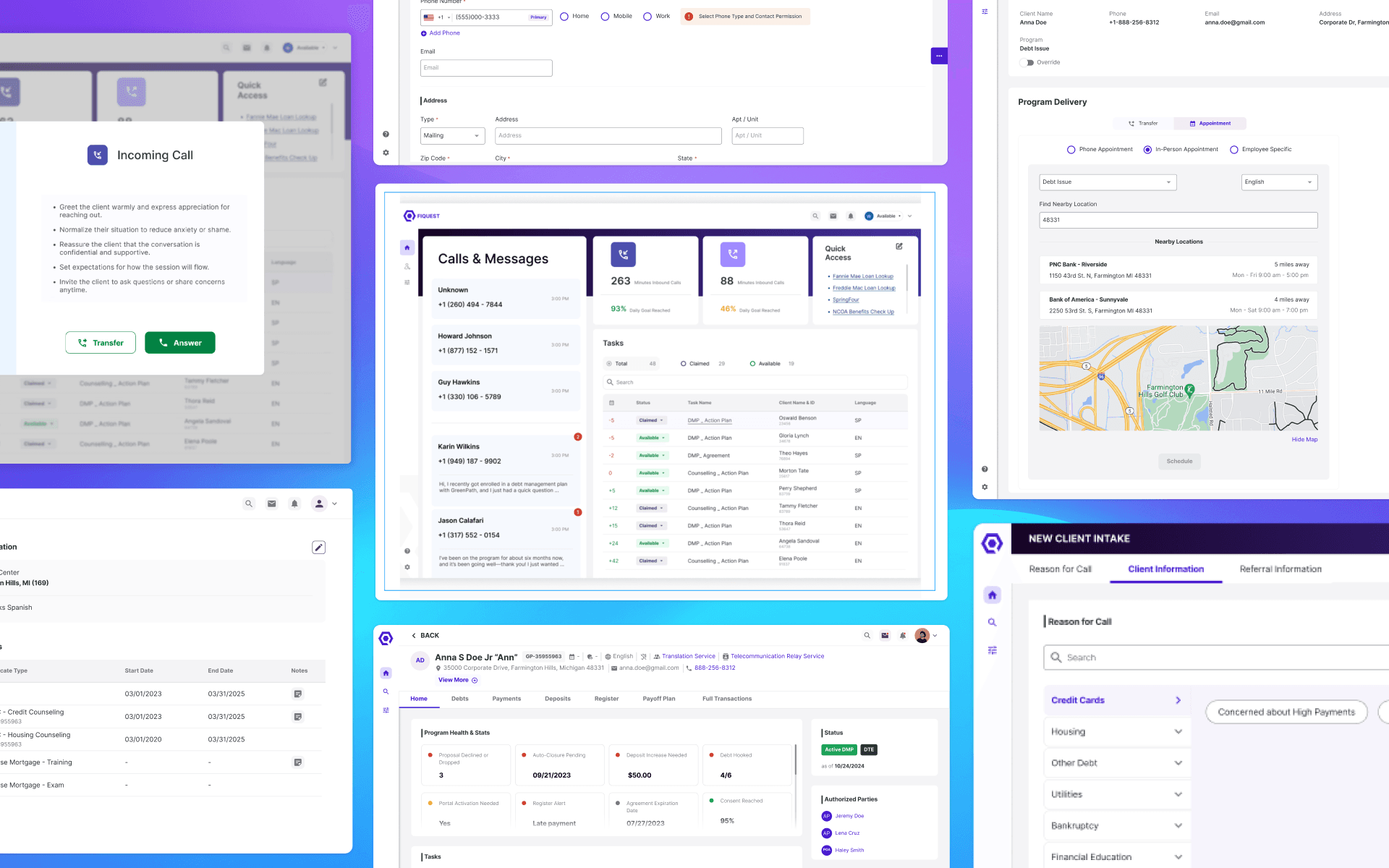Image resolution: width=1389 pixels, height=868 pixels.
Task: Click the purple three-dots icon button
Action: [x=939, y=56]
